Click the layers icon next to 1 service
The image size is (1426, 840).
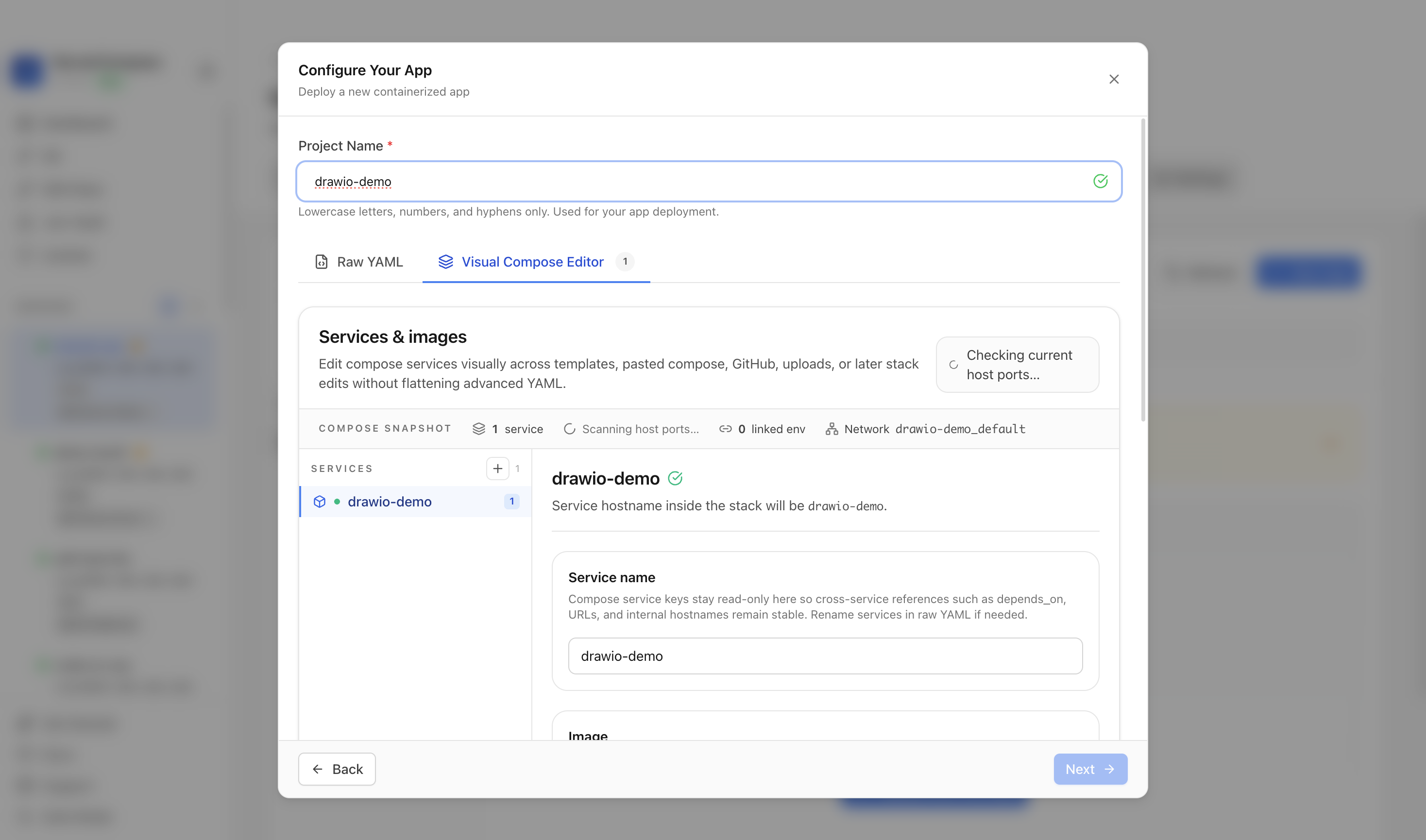[478, 429]
